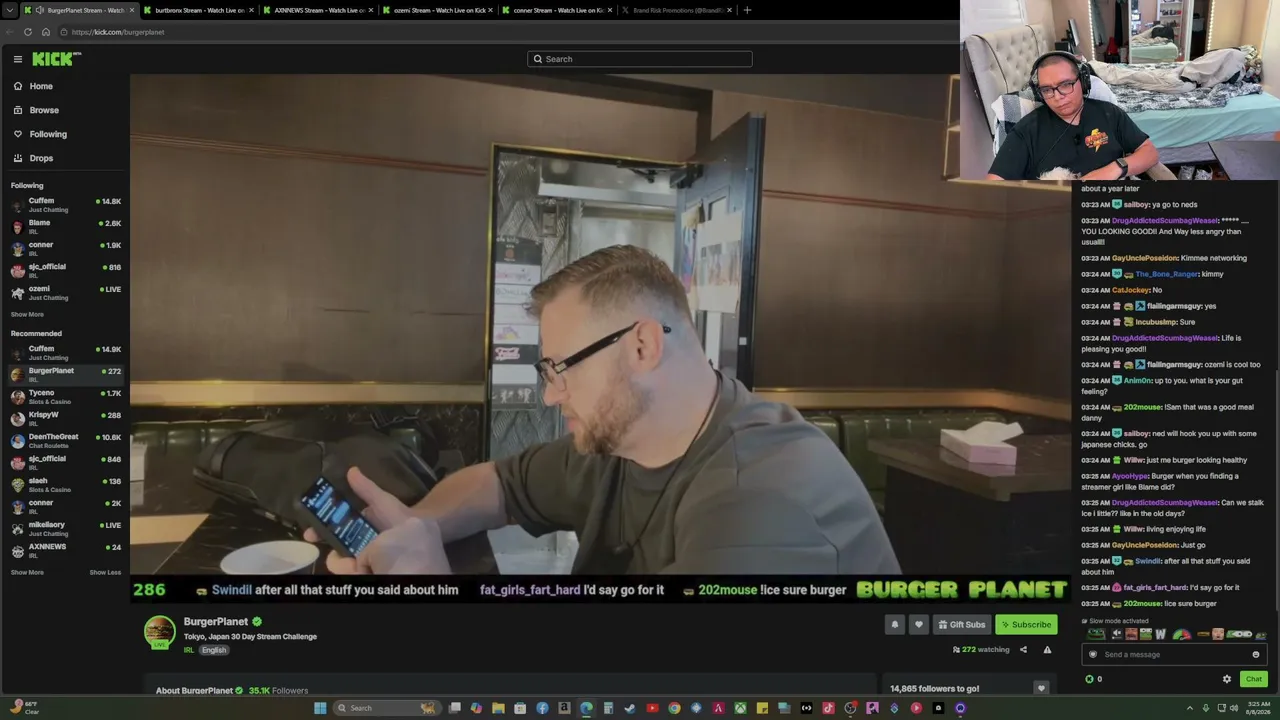The width and height of the screenshot is (1280, 720).
Task: Open a new browser tab
Action: pos(747,10)
